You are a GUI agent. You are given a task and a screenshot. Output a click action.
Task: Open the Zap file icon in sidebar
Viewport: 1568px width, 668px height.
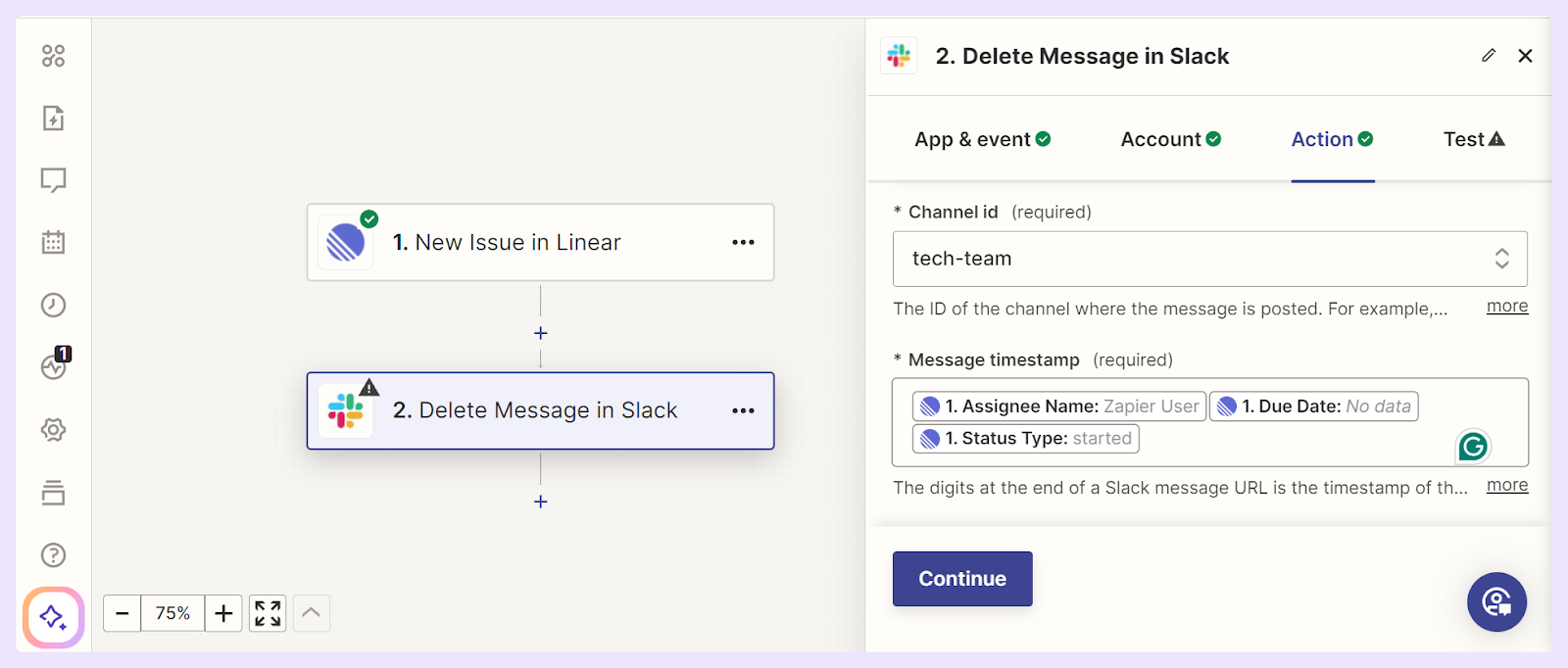tap(54, 119)
